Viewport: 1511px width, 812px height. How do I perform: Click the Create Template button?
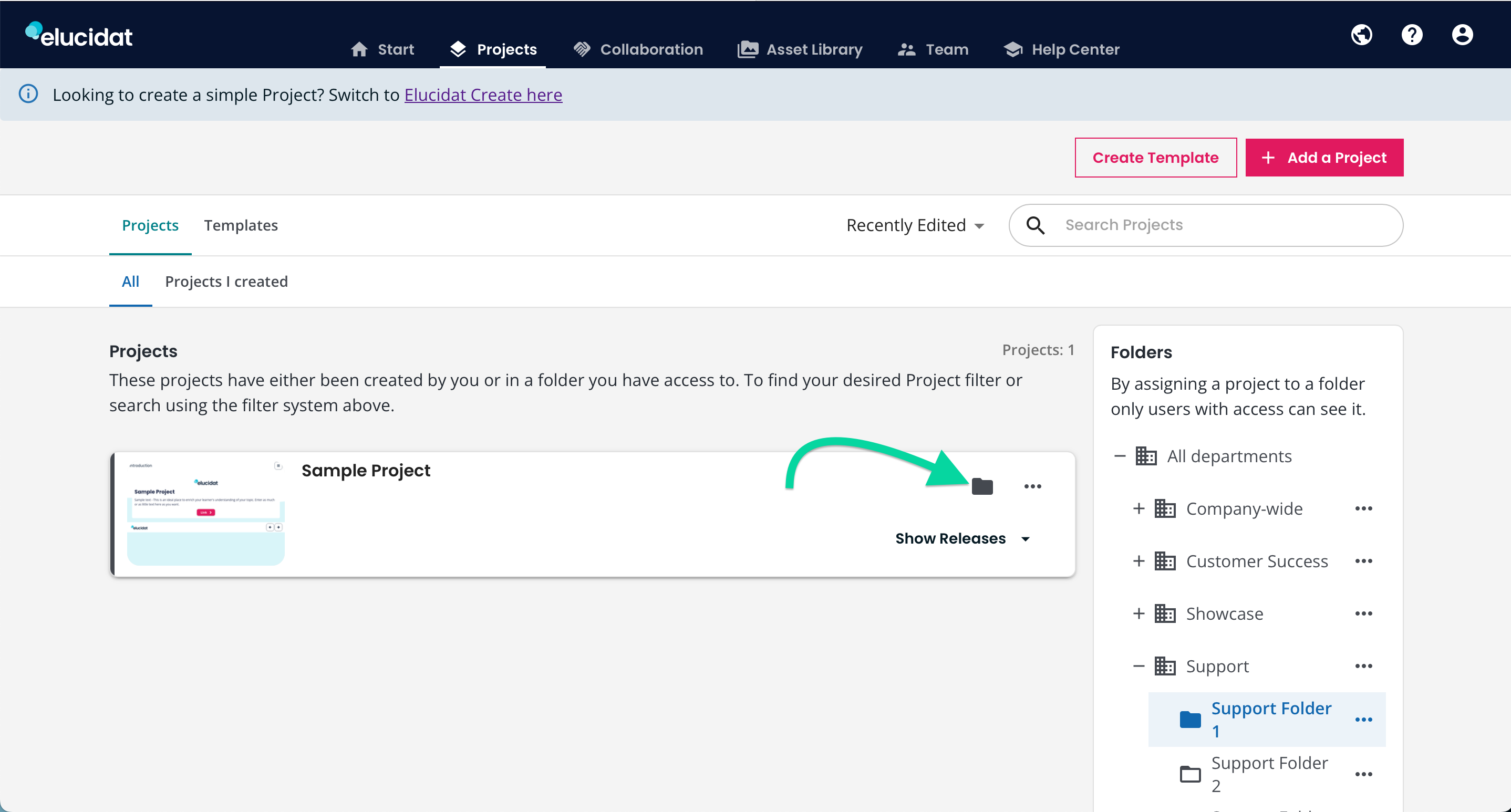coord(1155,157)
